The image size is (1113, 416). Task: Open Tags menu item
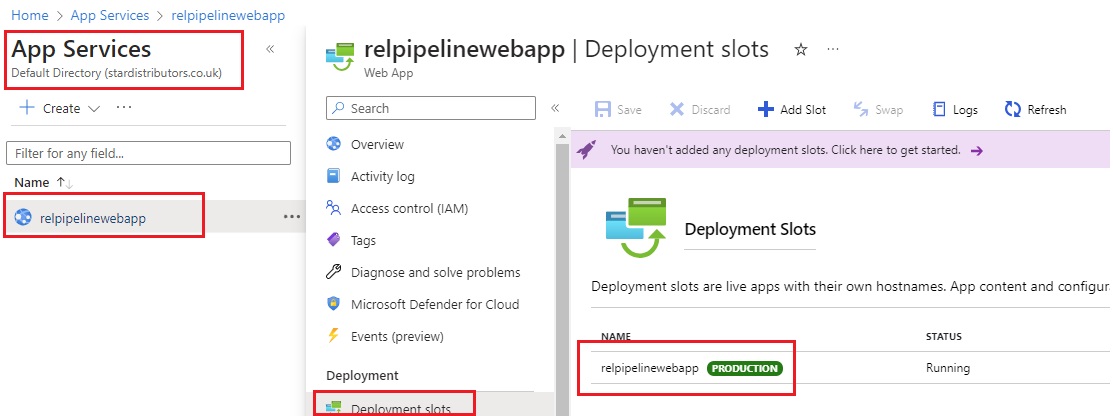pos(363,240)
